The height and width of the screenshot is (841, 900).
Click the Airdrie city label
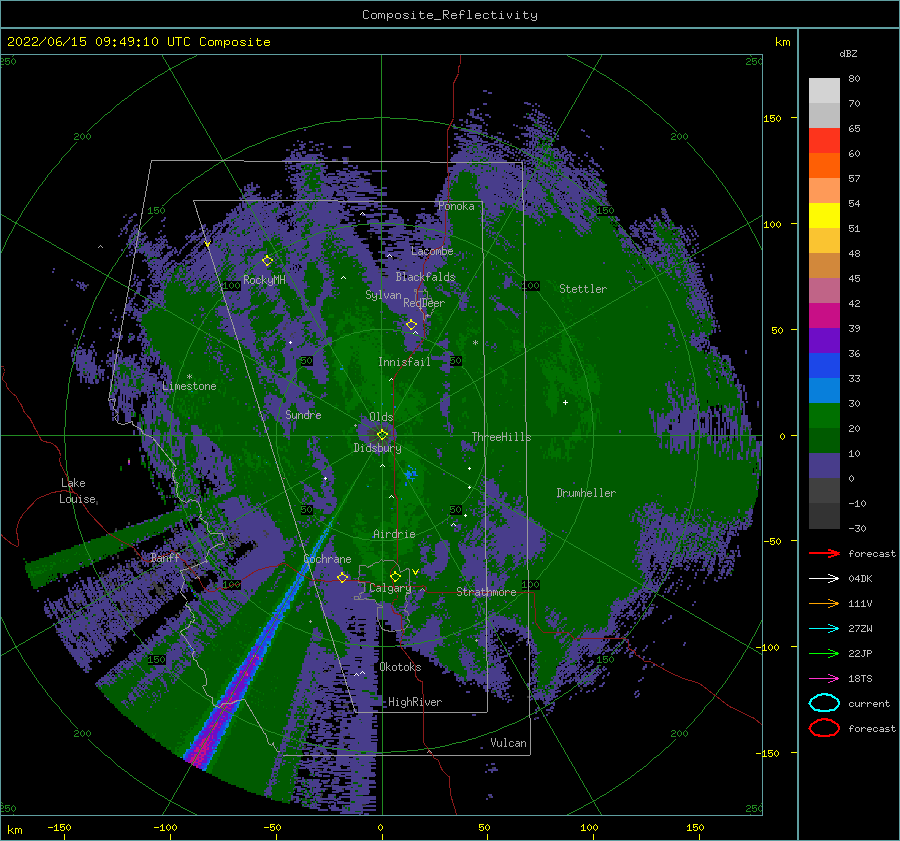click(394, 534)
